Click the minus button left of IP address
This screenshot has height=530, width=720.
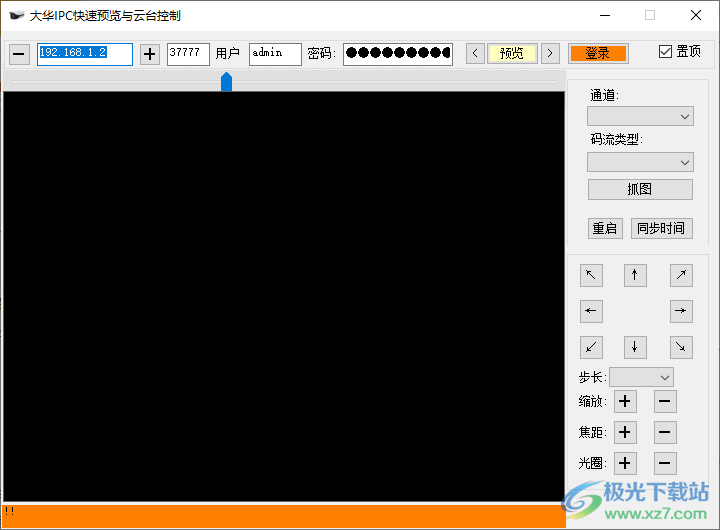[19, 54]
